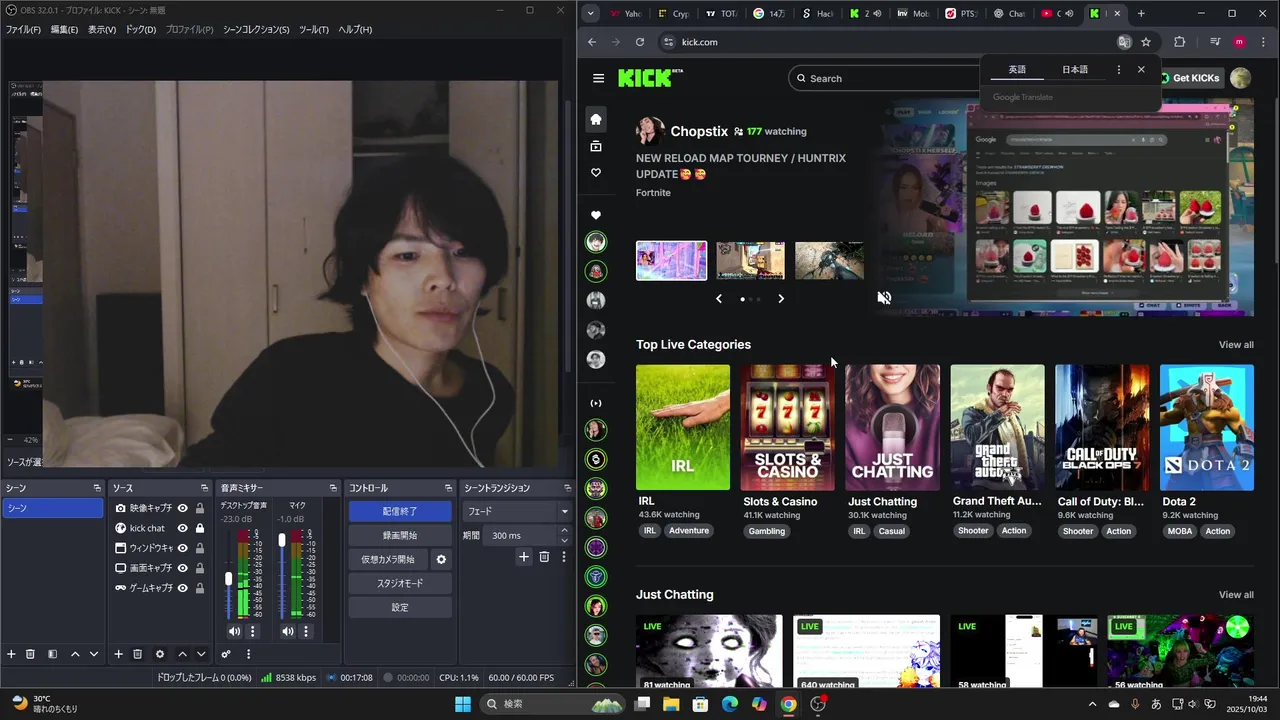The width and height of the screenshot is (1280, 720).
Task: Toggle visibility of 映像キャプチャ source
Action: coord(183,508)
